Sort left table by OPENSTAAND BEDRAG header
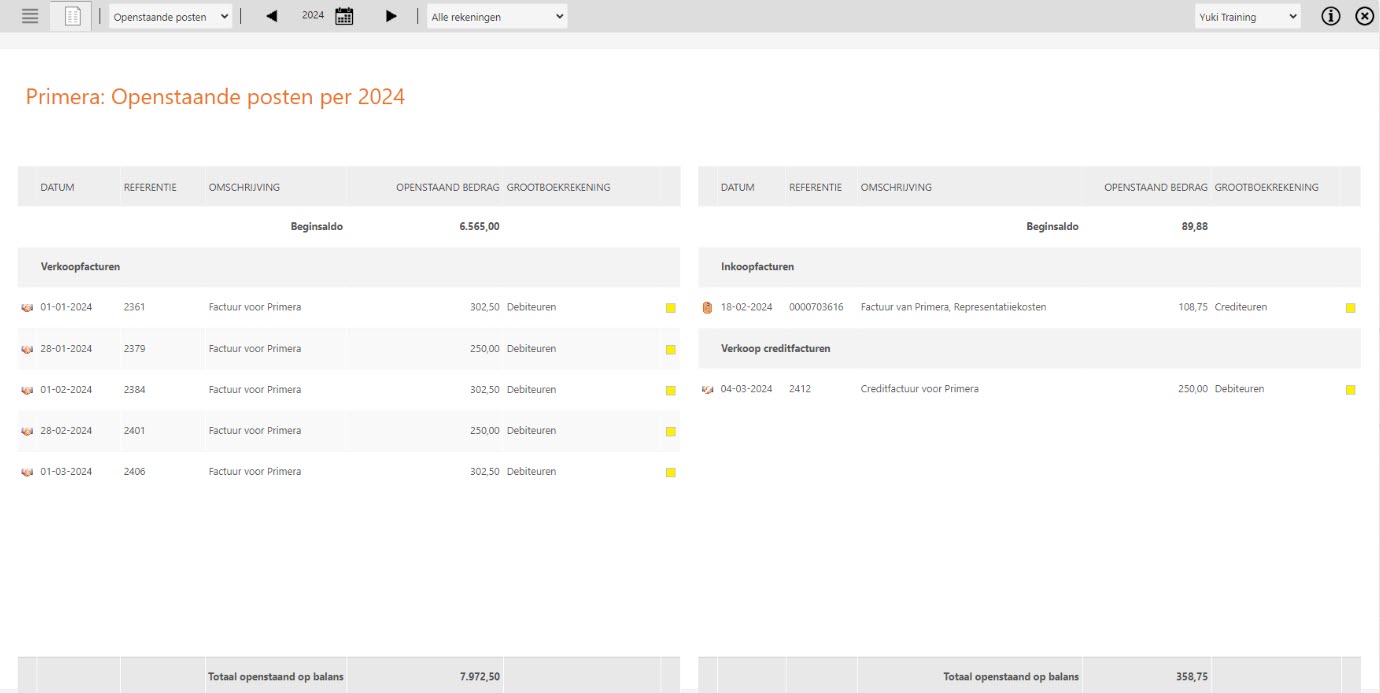This screenshot has width=1380, height=693. pyautogui.click(x=447, y=187)
